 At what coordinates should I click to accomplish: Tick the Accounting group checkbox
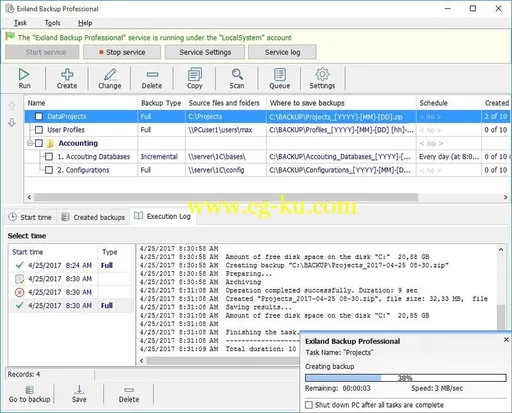tap(39, 143)
